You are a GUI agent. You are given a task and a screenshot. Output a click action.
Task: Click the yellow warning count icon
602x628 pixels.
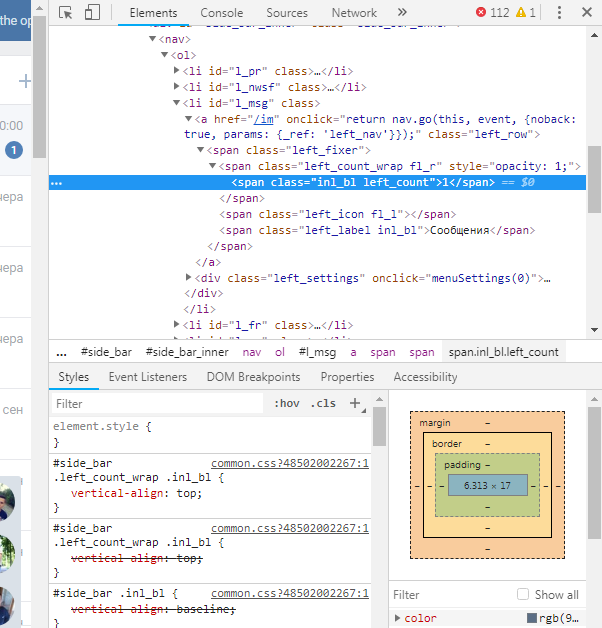tap(521, 13)
